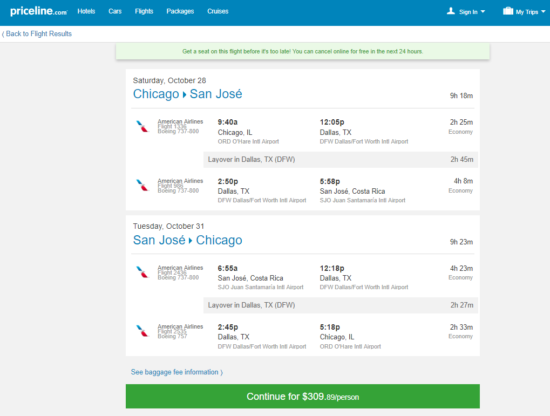Click American Airlines logo for Chicago to Dallas flight
550x416 pixels.
pyautogui.click(x=142, y=126)
